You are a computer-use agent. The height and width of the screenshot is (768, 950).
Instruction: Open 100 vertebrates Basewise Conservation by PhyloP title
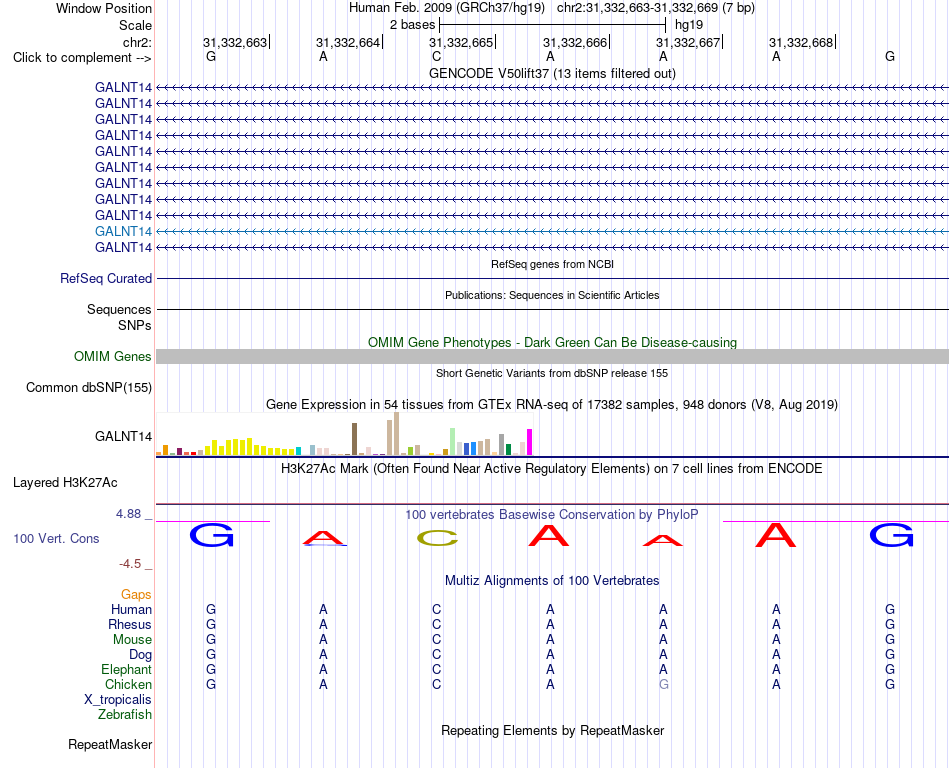[x=552, y=515]
